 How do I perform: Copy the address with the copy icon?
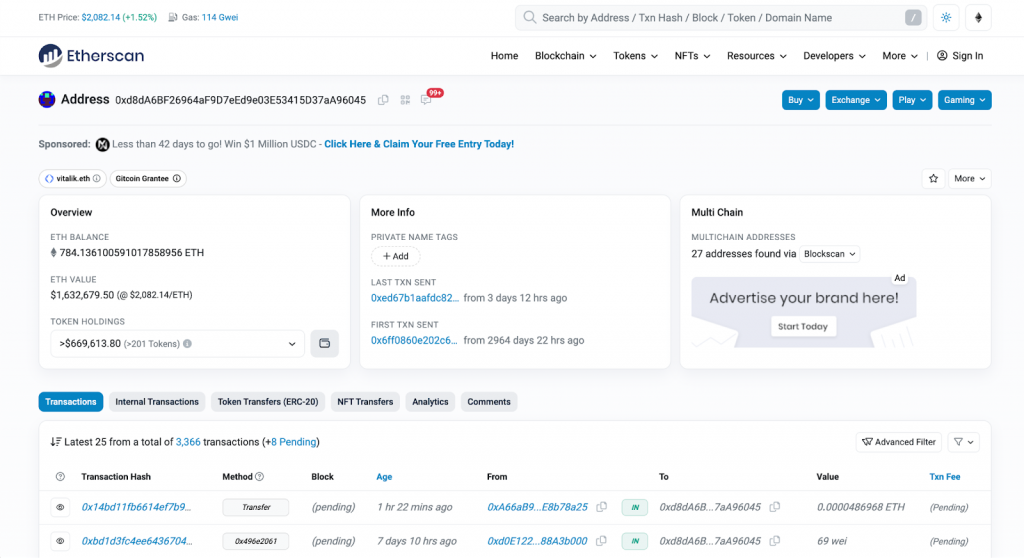point(383,100)
